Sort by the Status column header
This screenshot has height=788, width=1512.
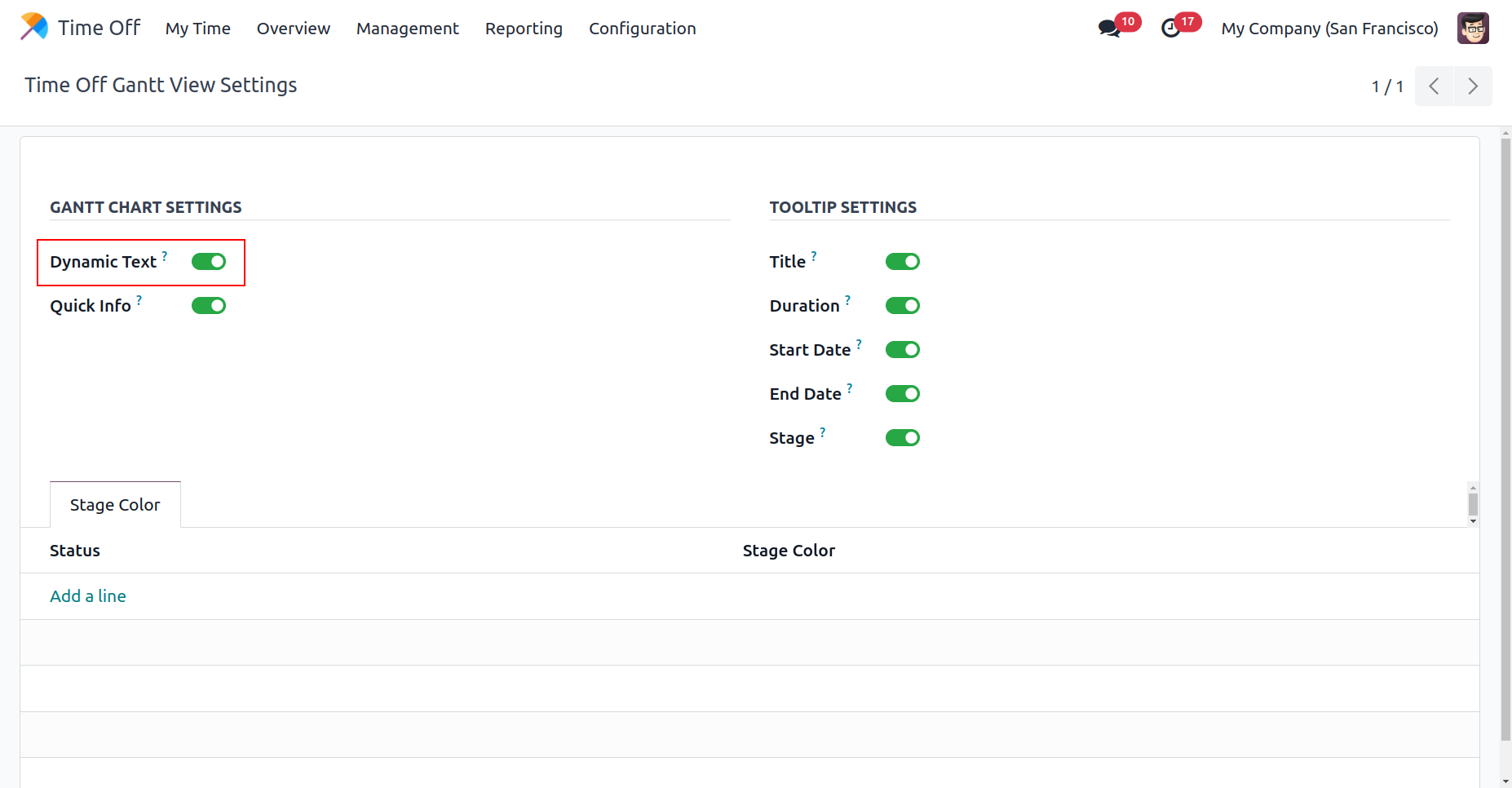click(75, 551)
